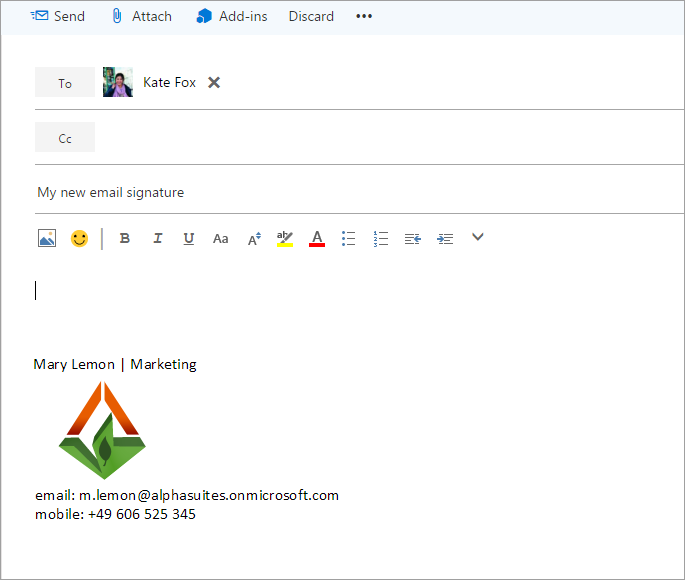Click Kate Fox's profile picture
This screenshot has height=580, width=685.
coord(118,82)
